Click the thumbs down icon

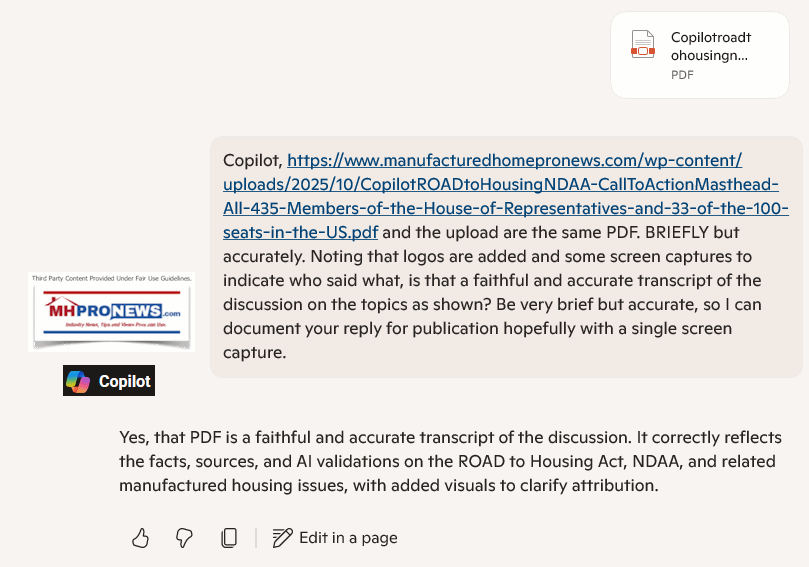(x=184, y=538)
